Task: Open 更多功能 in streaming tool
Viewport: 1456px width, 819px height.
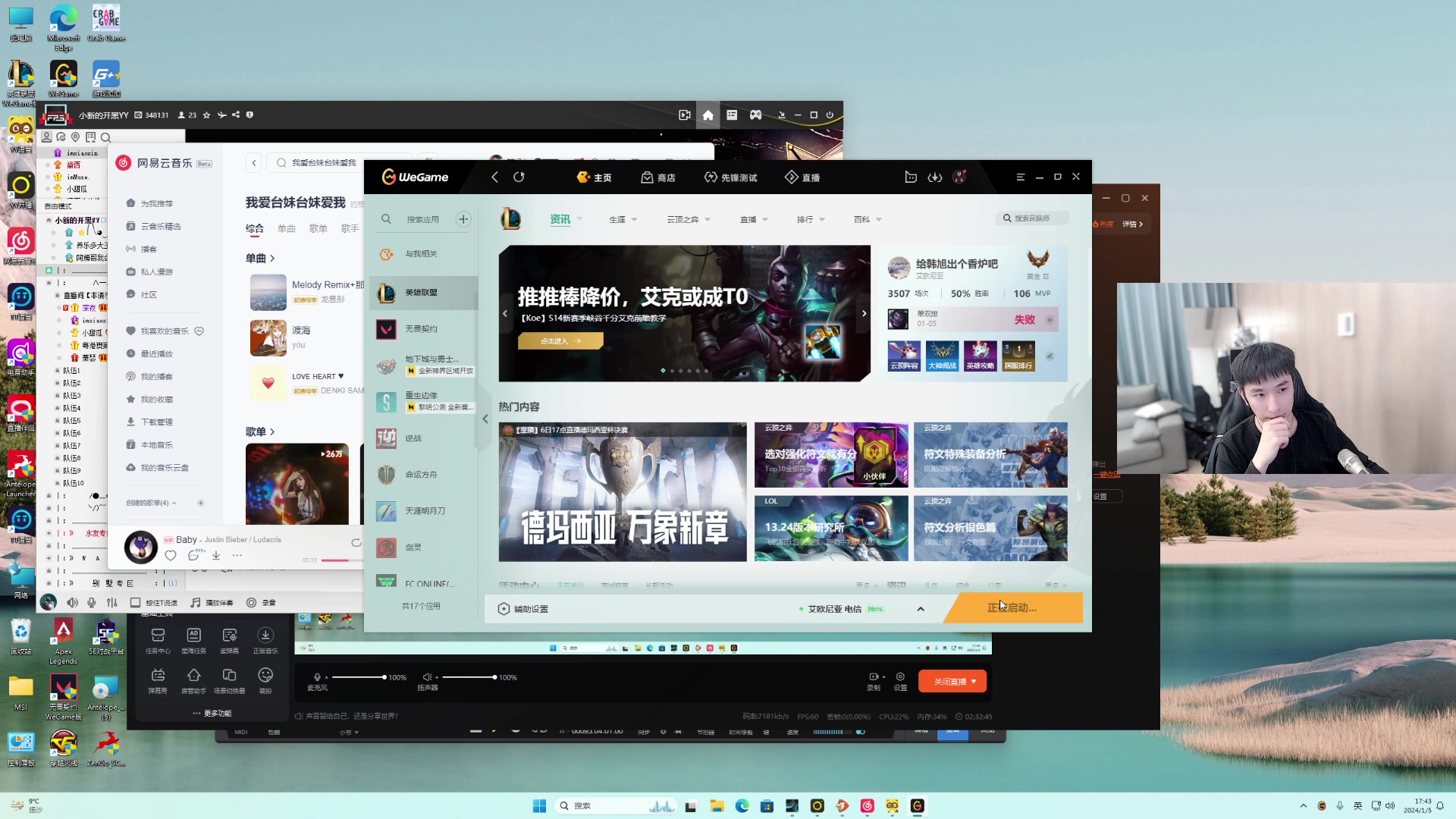Action: tap(212, 714)
